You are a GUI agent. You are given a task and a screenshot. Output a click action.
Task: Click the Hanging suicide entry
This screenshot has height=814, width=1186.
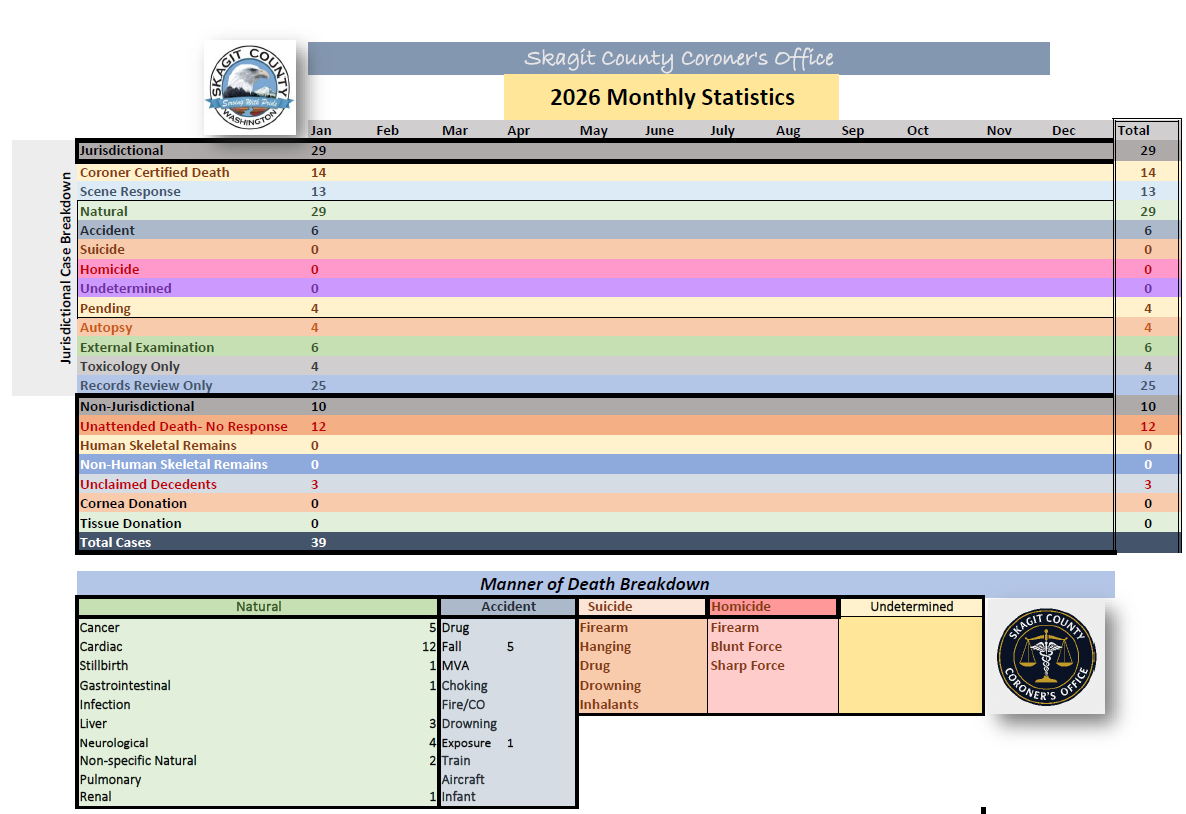click(x=605, y=646)
